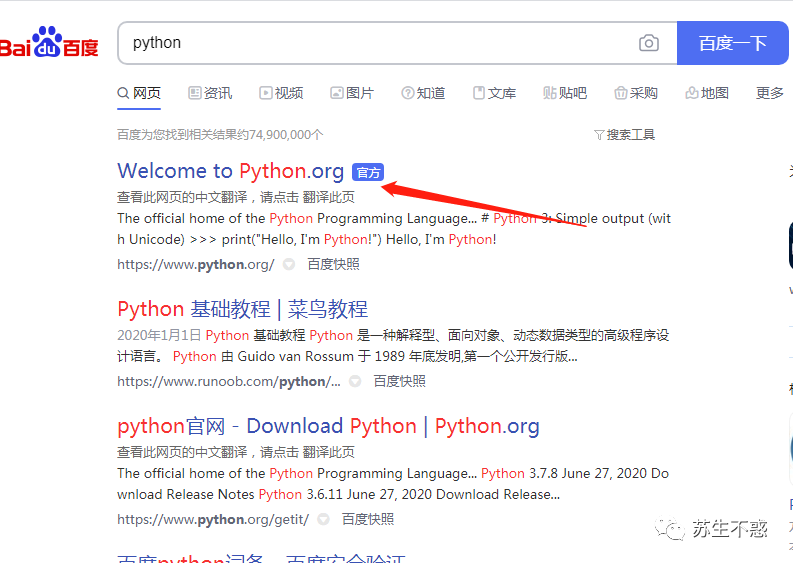Expand dropdown arrow next to runoob.com URL
The width and height of the screenshot is (793, 563).
point(356,381)
